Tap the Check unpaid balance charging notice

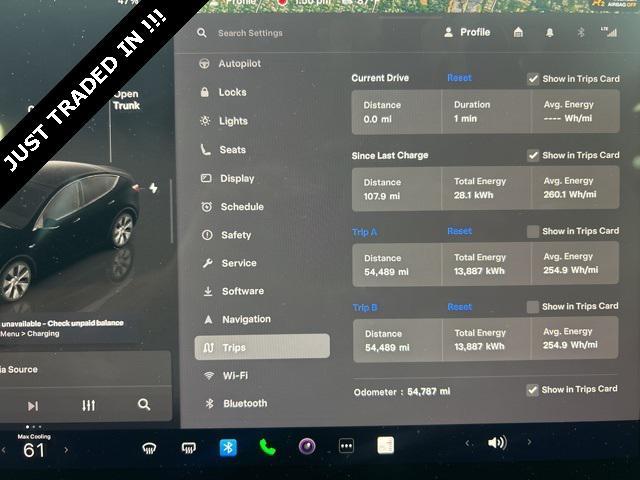tap(62, 328)
